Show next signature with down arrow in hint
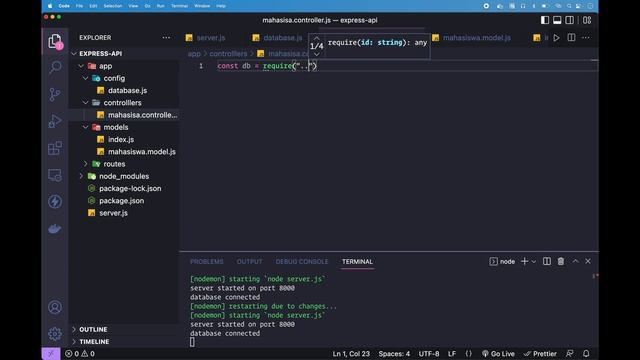The height and width of the screenshot is (360, 640). pos(316,54)
